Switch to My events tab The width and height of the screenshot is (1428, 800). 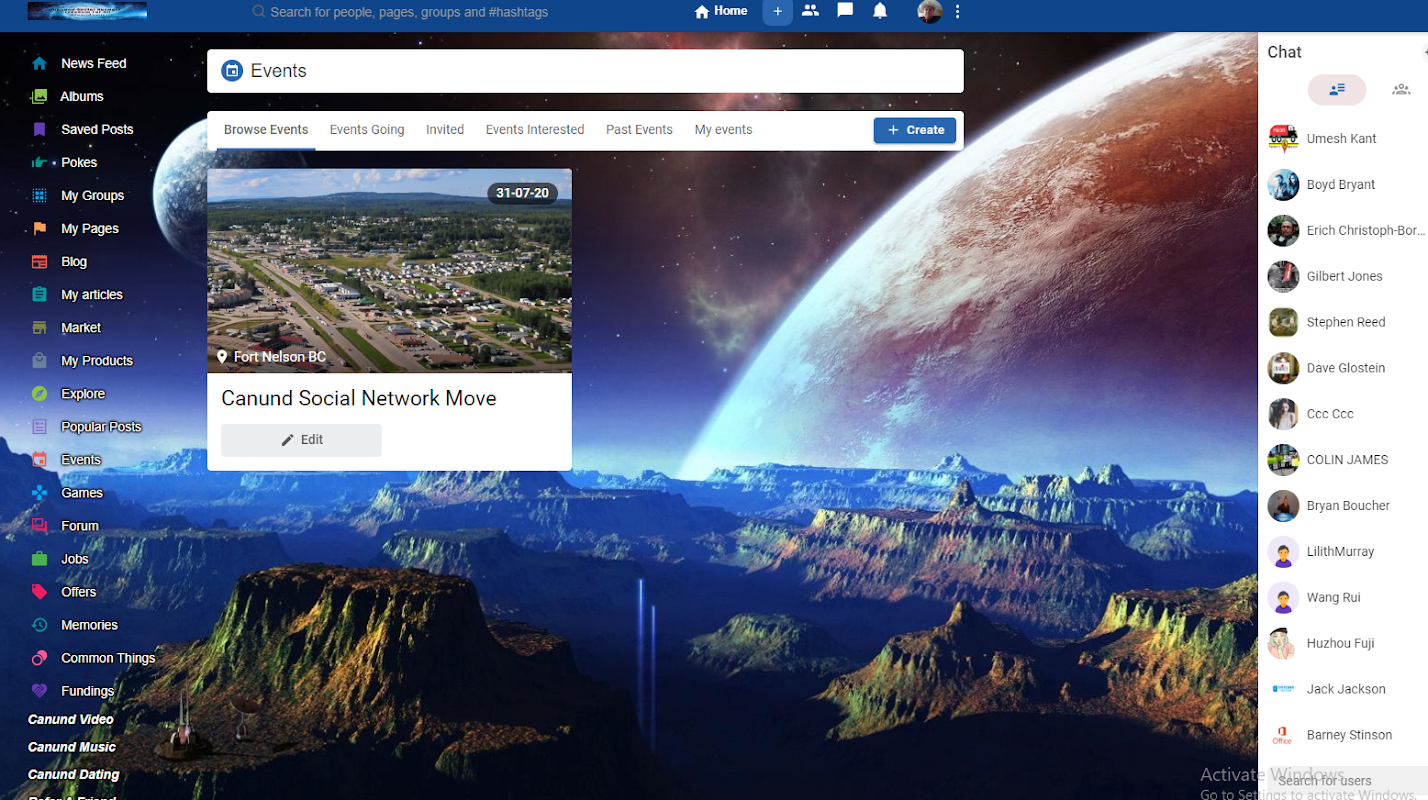click(x=723, y=130)
